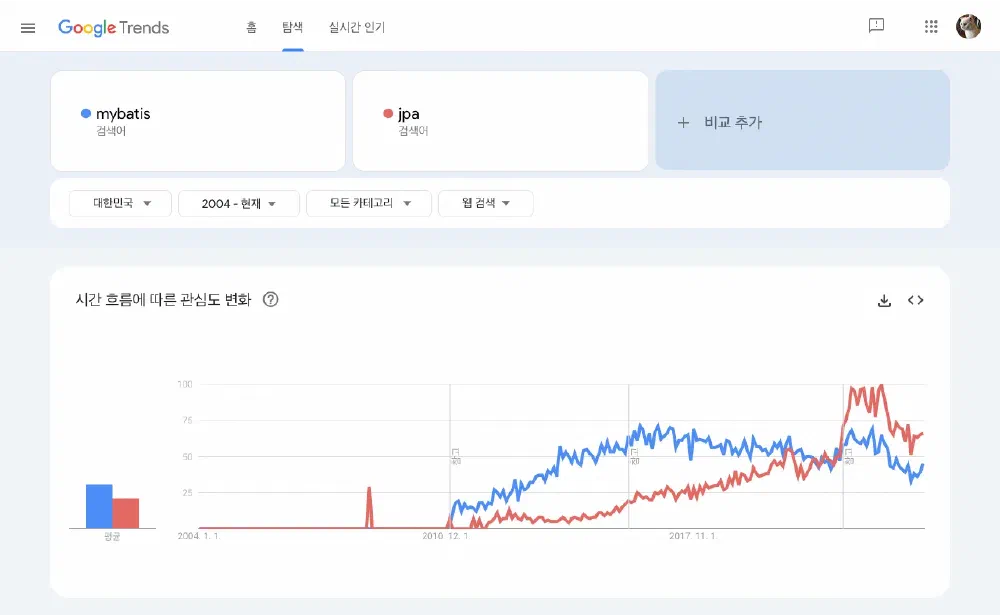
Task: Click the note marker at first vertical line
Action: pyautogui.click(x=455, y=455)
